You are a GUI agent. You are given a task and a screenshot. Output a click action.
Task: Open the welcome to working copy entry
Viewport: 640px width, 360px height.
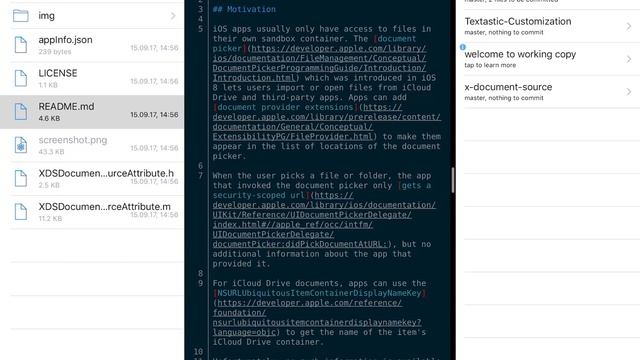pyautogui.click(x=548, y=59)
